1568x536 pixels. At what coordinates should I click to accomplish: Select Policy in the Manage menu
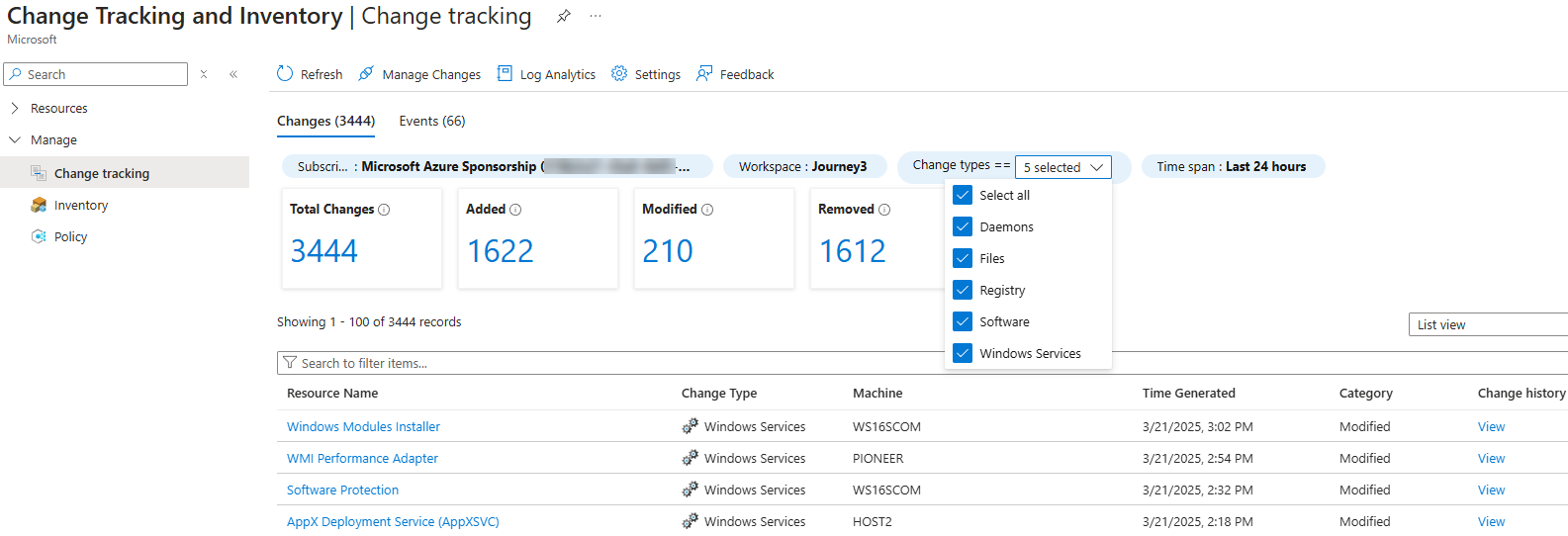click(x=70, y=237)
